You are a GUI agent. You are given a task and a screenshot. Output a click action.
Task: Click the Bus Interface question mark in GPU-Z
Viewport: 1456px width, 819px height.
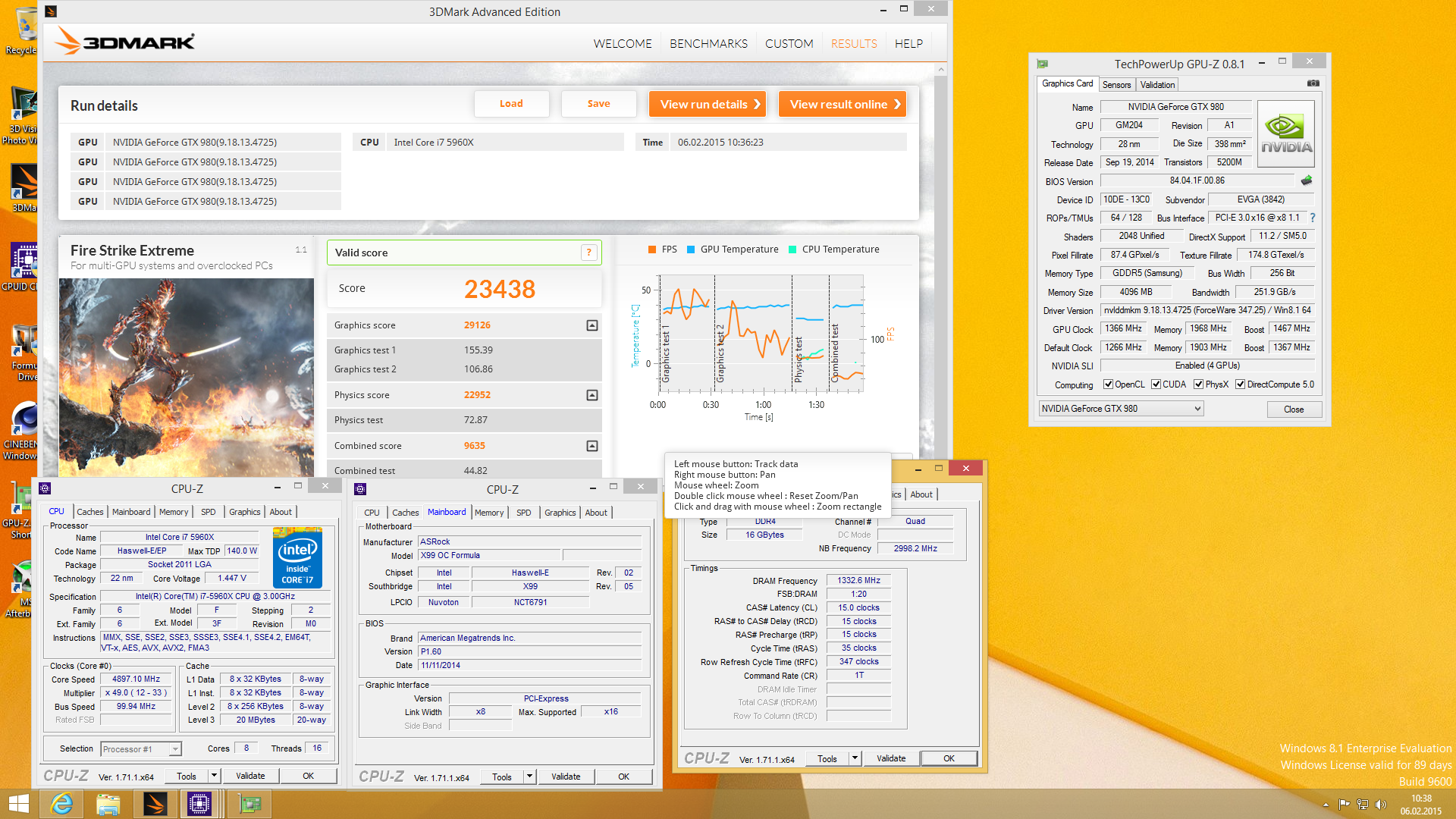1313,218
